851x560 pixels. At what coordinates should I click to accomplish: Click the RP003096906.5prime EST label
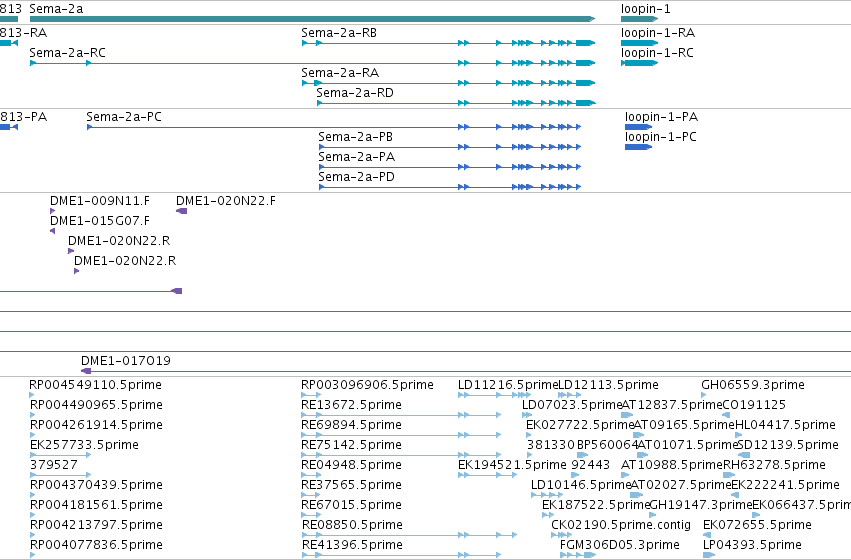coord(367,385)
